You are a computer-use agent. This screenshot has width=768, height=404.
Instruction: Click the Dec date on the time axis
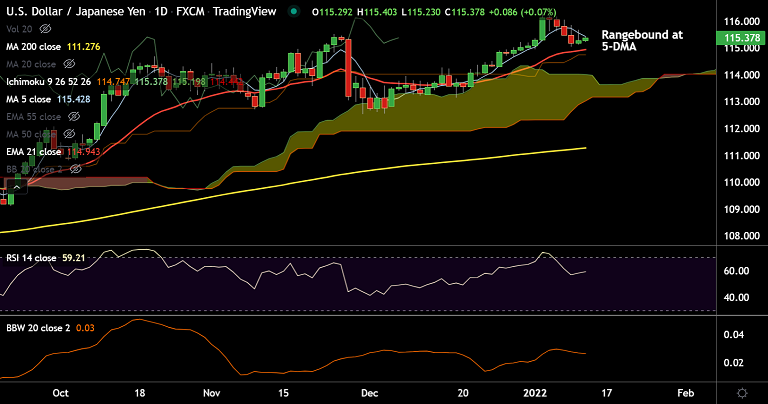tap(369, 393)
